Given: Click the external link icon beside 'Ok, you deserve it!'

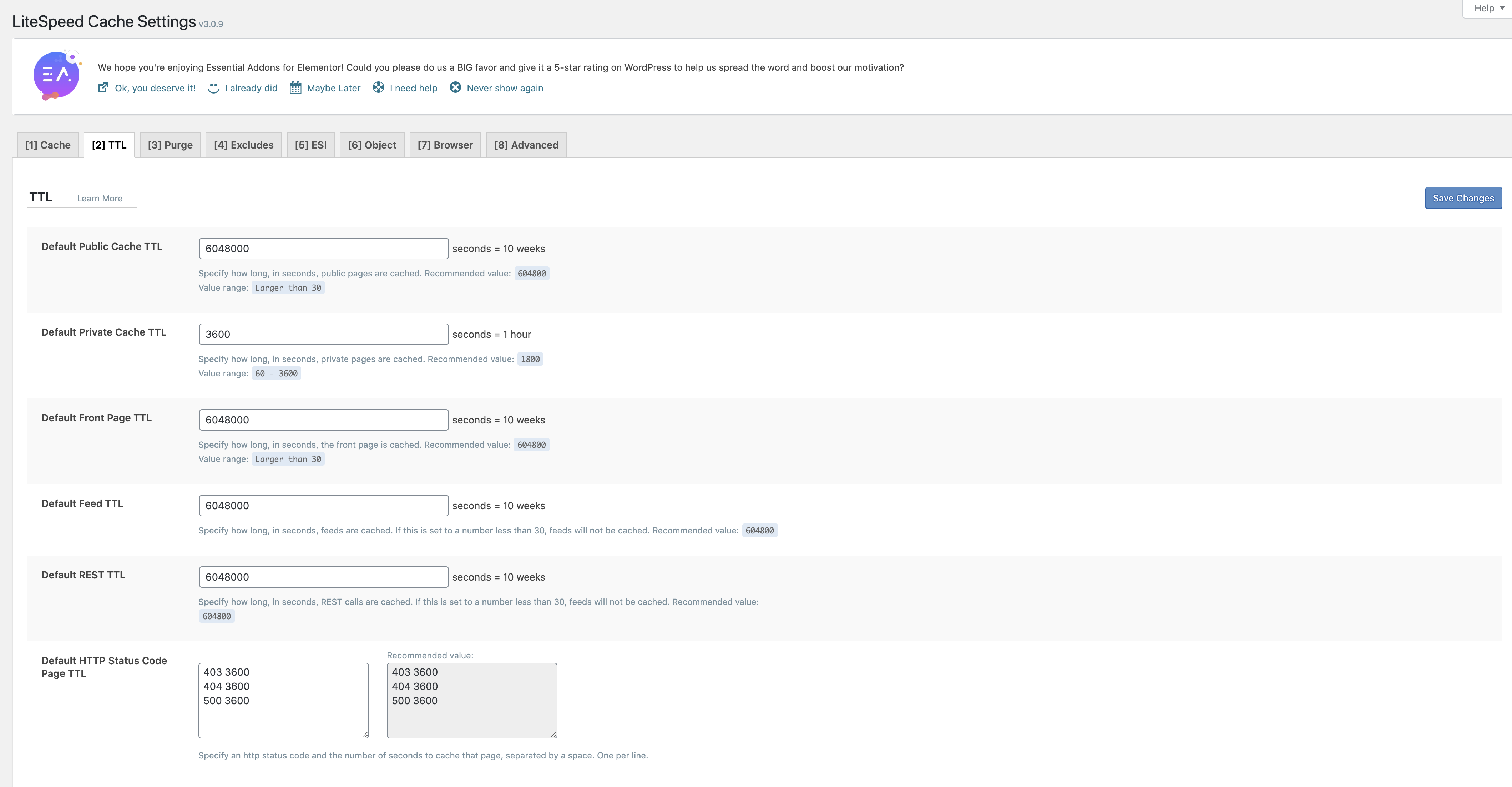Looking at the screenshot, I should pos(103,87).
